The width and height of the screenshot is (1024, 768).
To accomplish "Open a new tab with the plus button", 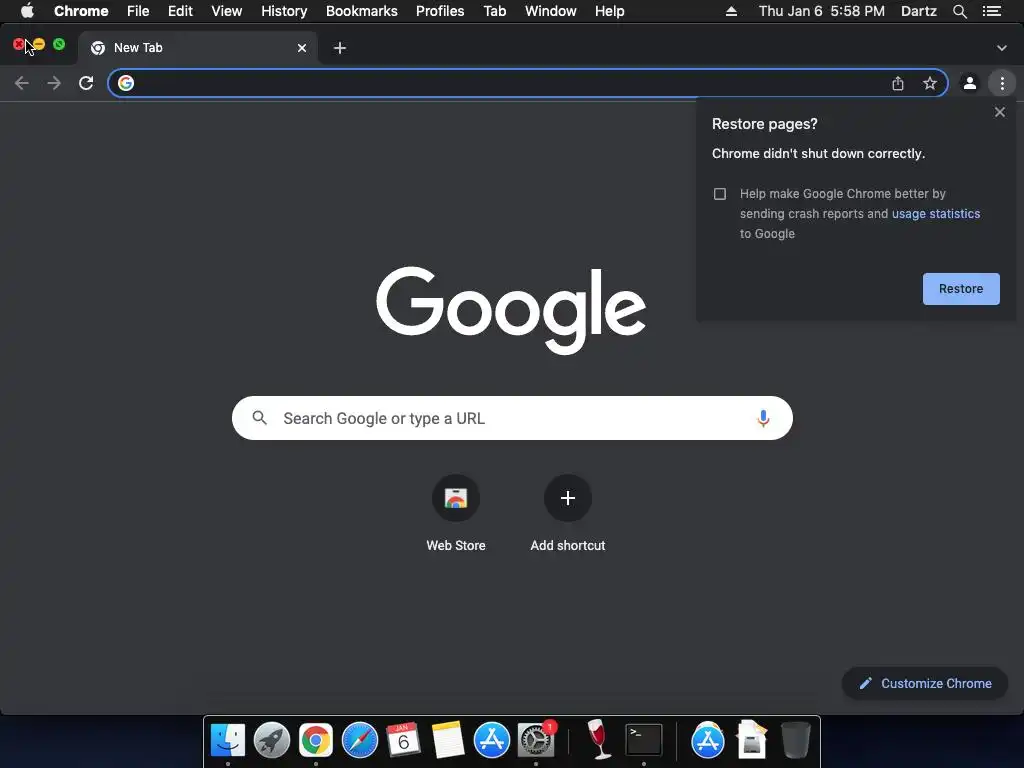I will point(340,48).
